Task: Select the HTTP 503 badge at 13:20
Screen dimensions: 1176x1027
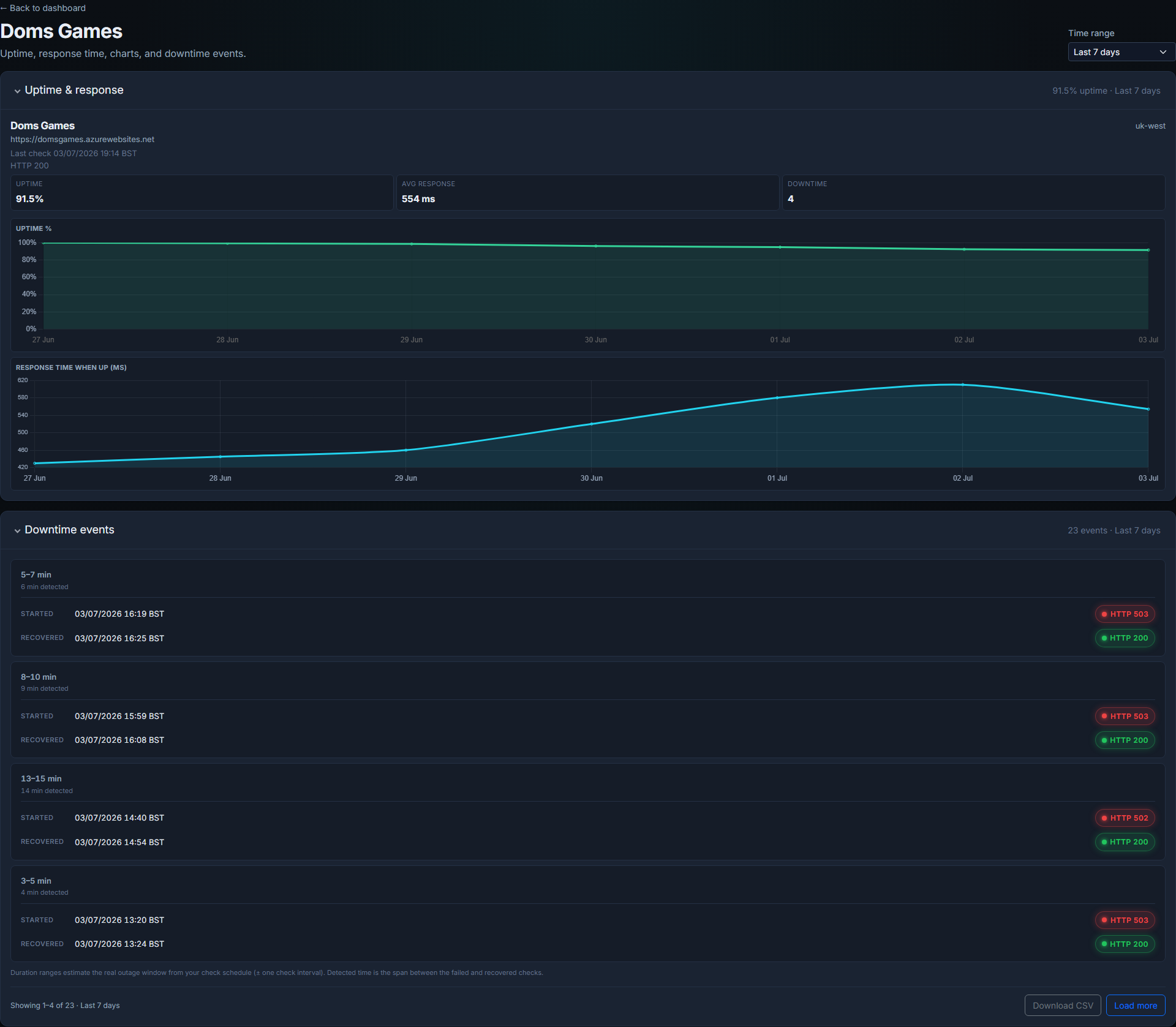Action: [x=1125, y=920]
